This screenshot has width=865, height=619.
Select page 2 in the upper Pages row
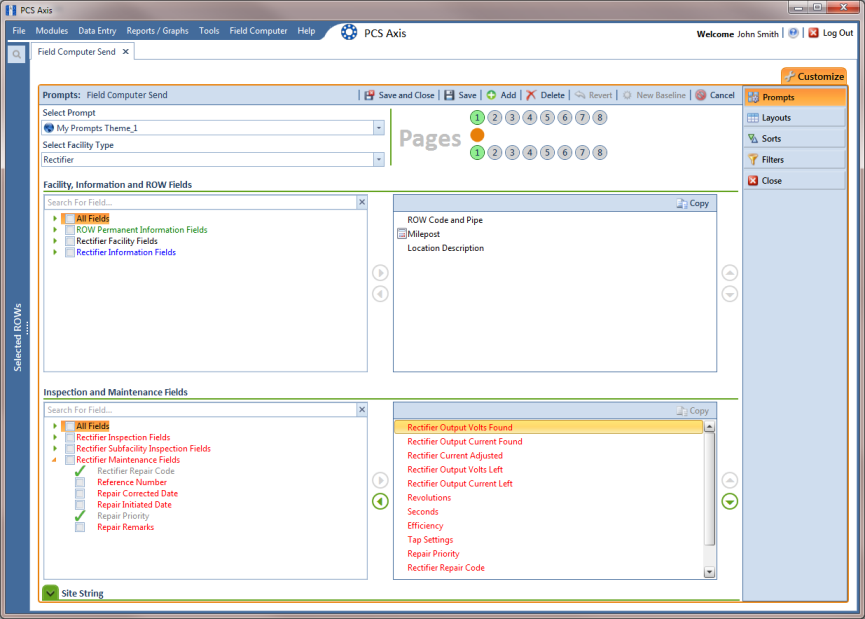(x=495, y=118)
